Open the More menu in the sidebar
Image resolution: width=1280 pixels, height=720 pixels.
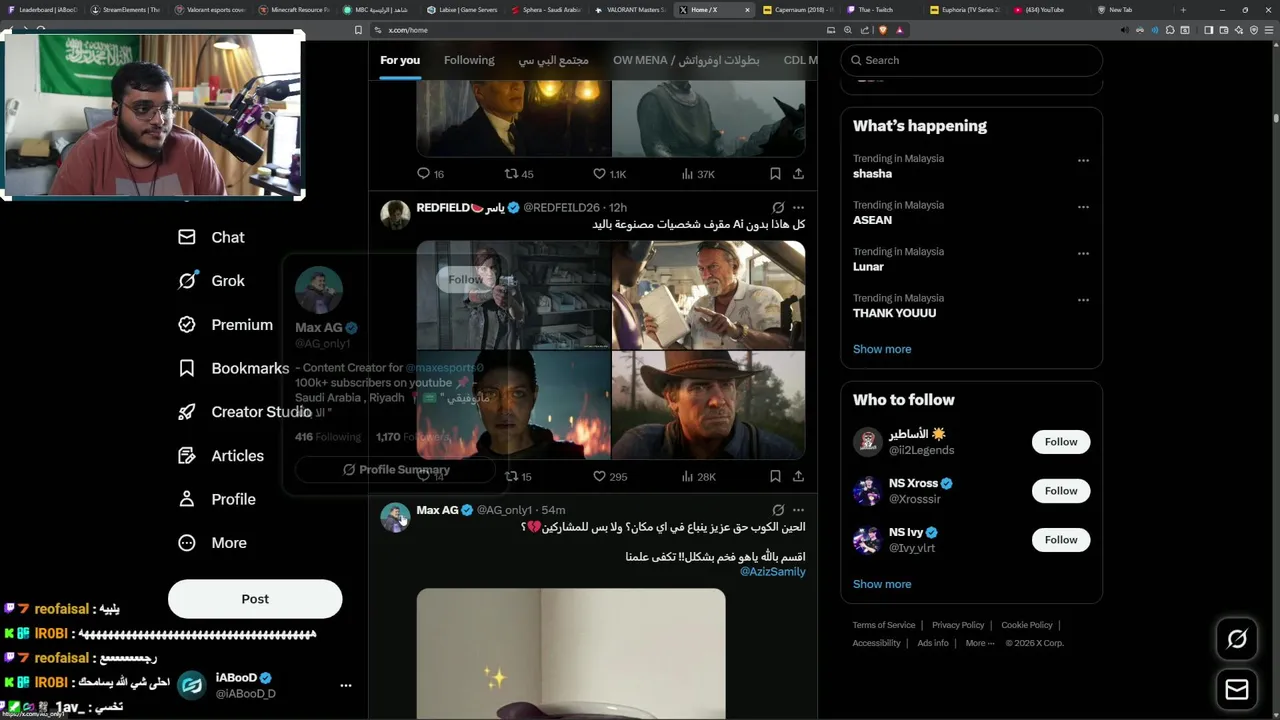click(212, 543)
